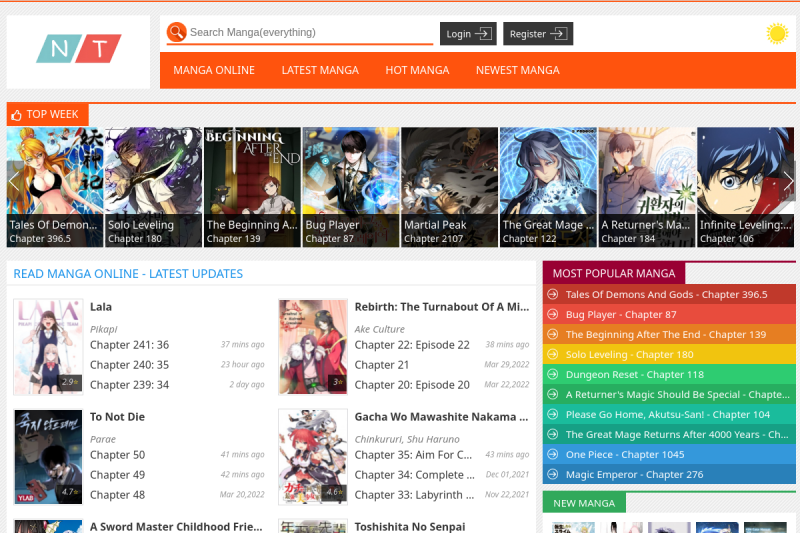Click the Lala cover thumbnail
The height and width of the screenshot is (533, 800).
[48, 347]
